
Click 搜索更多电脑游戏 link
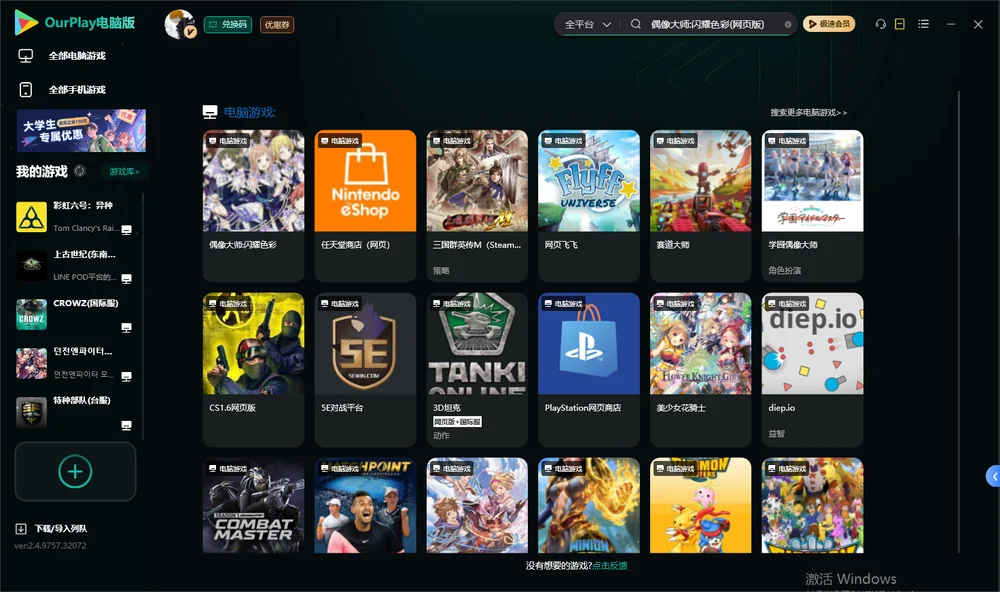click(808, 112)
